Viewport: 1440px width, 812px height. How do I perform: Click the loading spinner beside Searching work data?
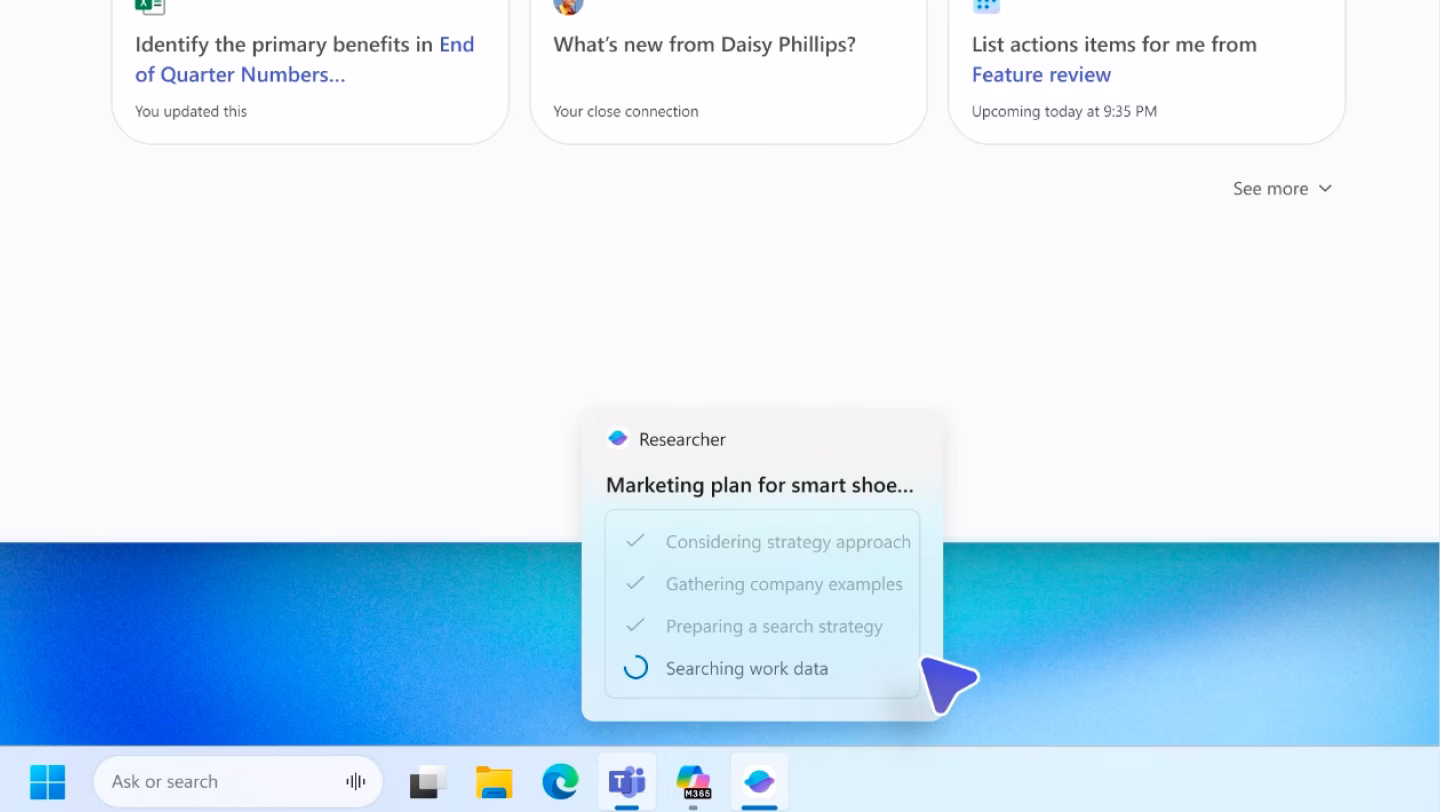[x=636, y=668]
